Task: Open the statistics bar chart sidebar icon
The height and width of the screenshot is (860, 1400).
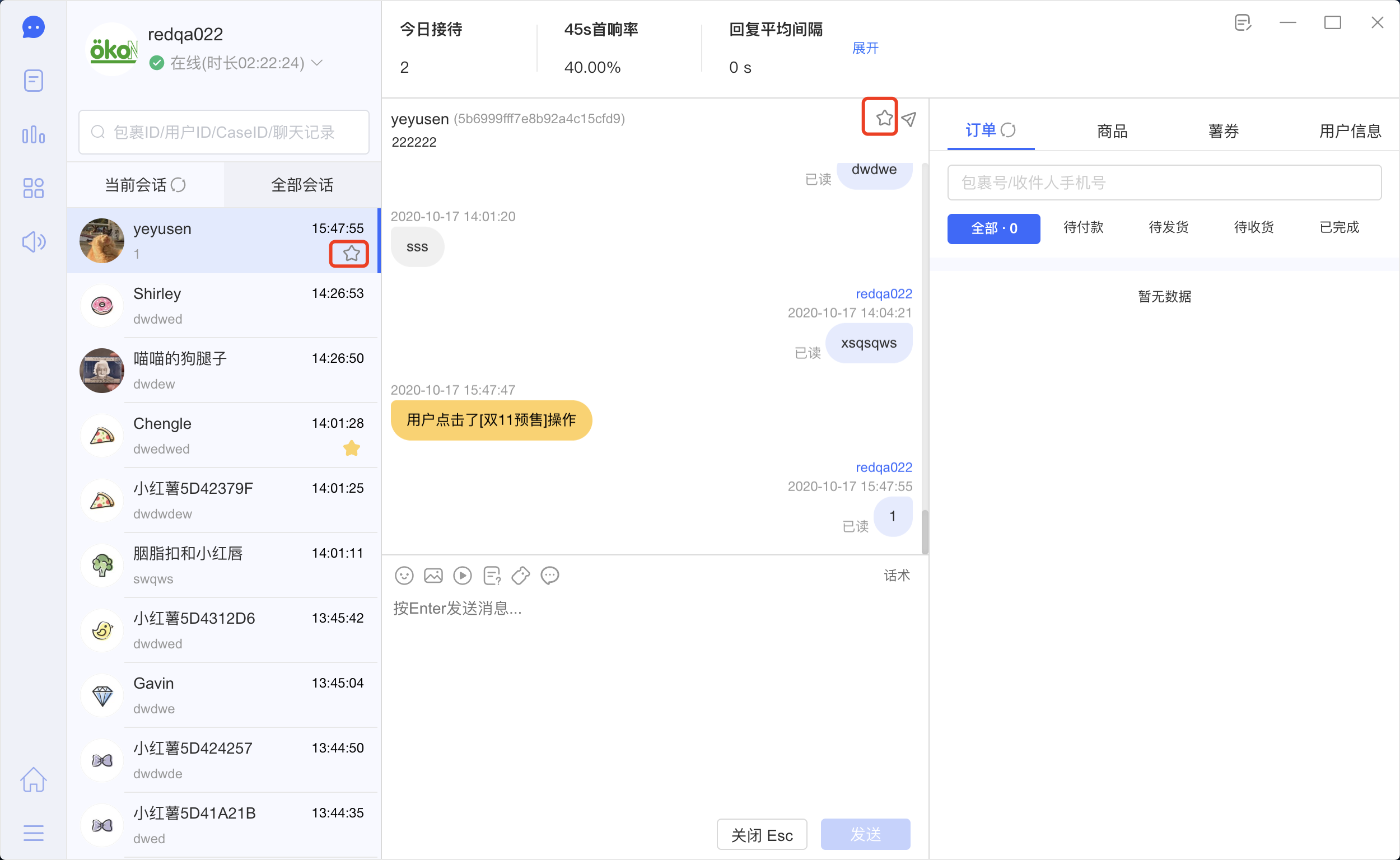Action: click(34, 135)
